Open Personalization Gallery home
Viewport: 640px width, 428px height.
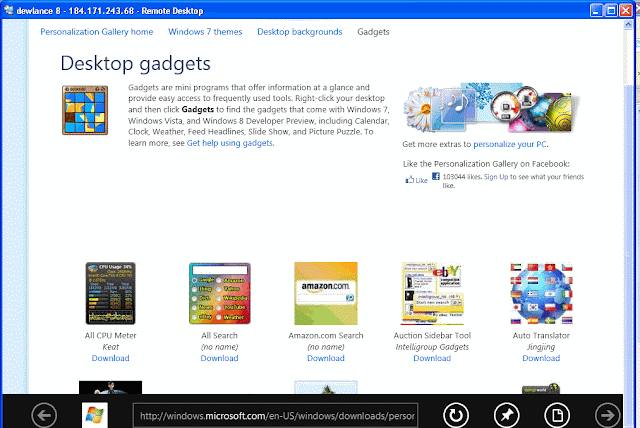(x=97, y=32)
